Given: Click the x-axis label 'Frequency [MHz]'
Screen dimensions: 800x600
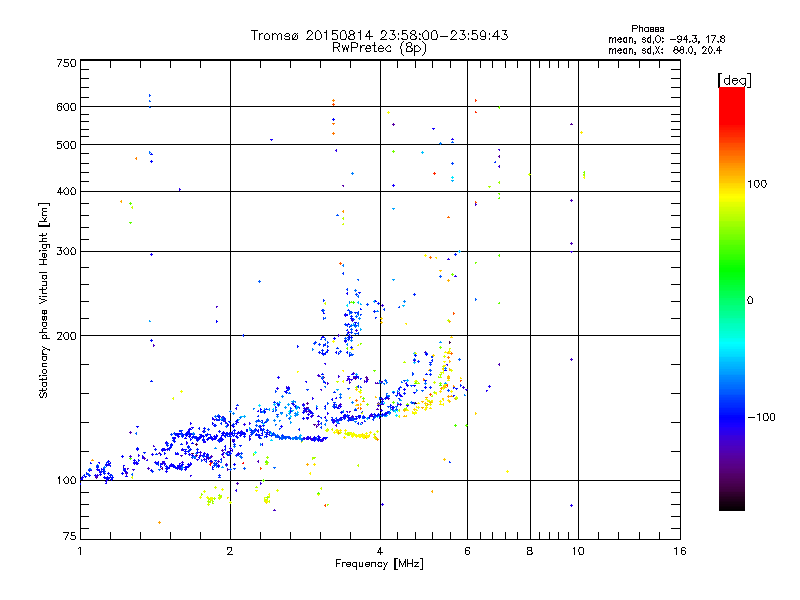Looking at the screenshot, I should pyautogui.click(x=379, y=564).
